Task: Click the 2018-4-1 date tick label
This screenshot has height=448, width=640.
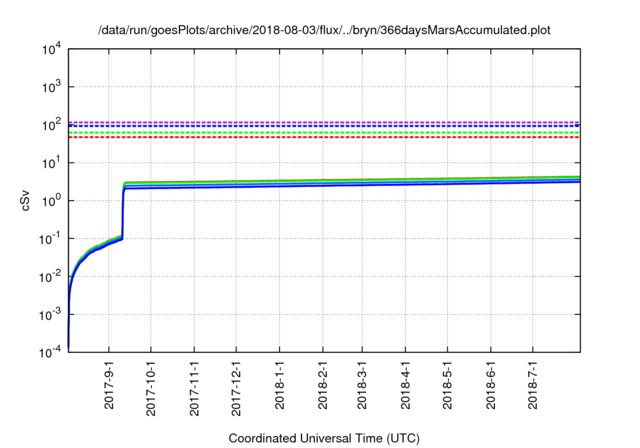Action: point(405,385)
